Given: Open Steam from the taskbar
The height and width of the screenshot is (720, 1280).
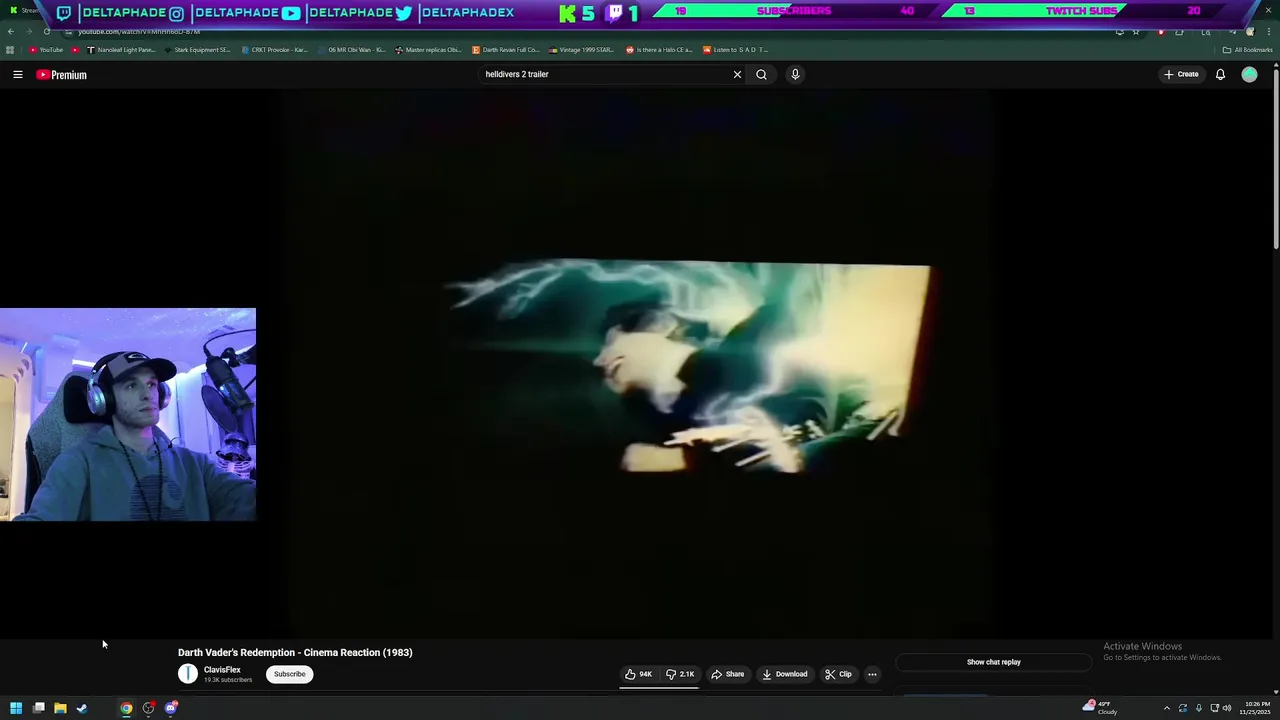Looking at the screenshot, I should [82, 708].
